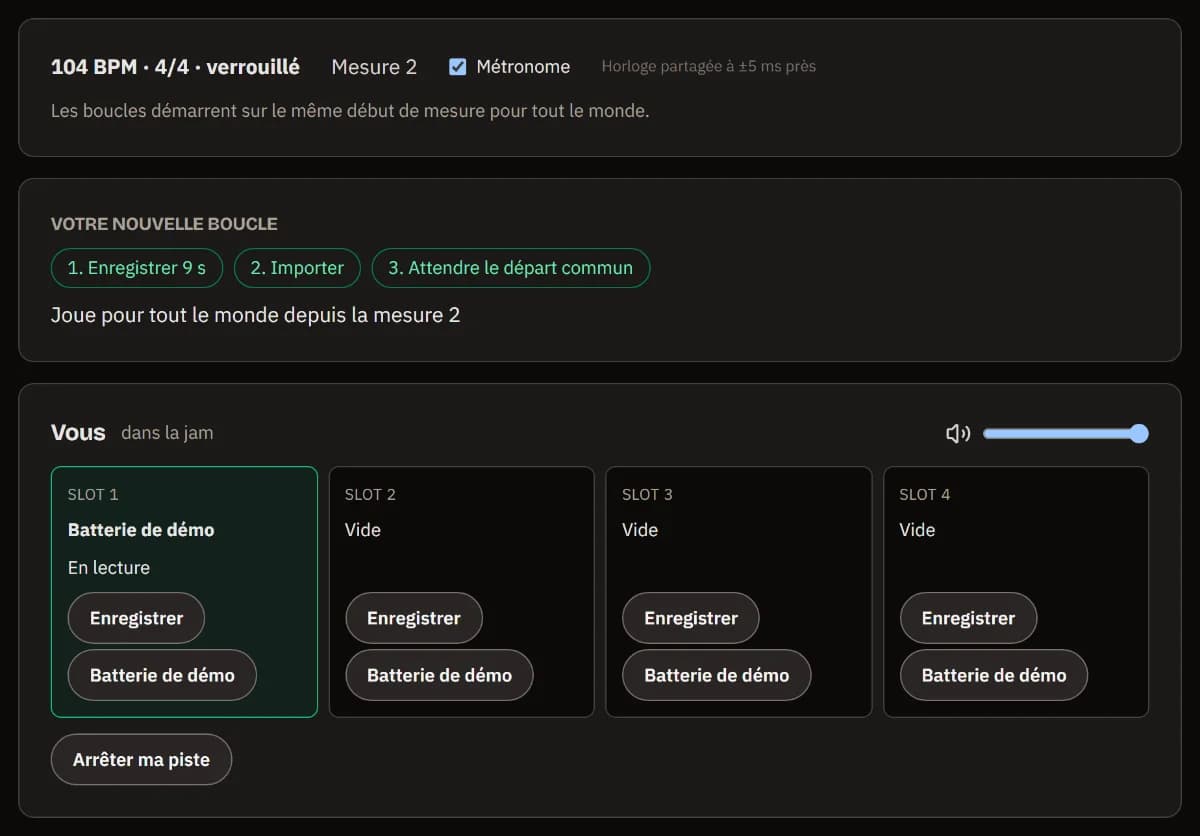1200x836 pixels.
Task: Start recording in Slot 4
Action: click(x=968, y=618)
